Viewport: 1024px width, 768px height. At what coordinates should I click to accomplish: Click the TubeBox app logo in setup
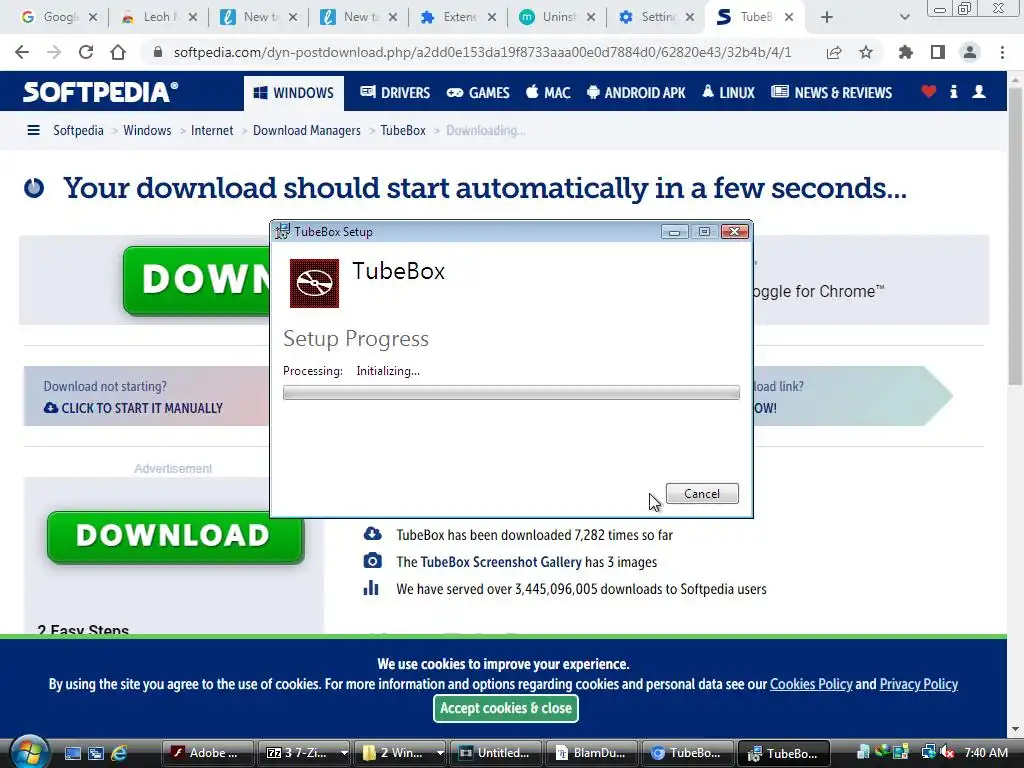pos(314,283)
